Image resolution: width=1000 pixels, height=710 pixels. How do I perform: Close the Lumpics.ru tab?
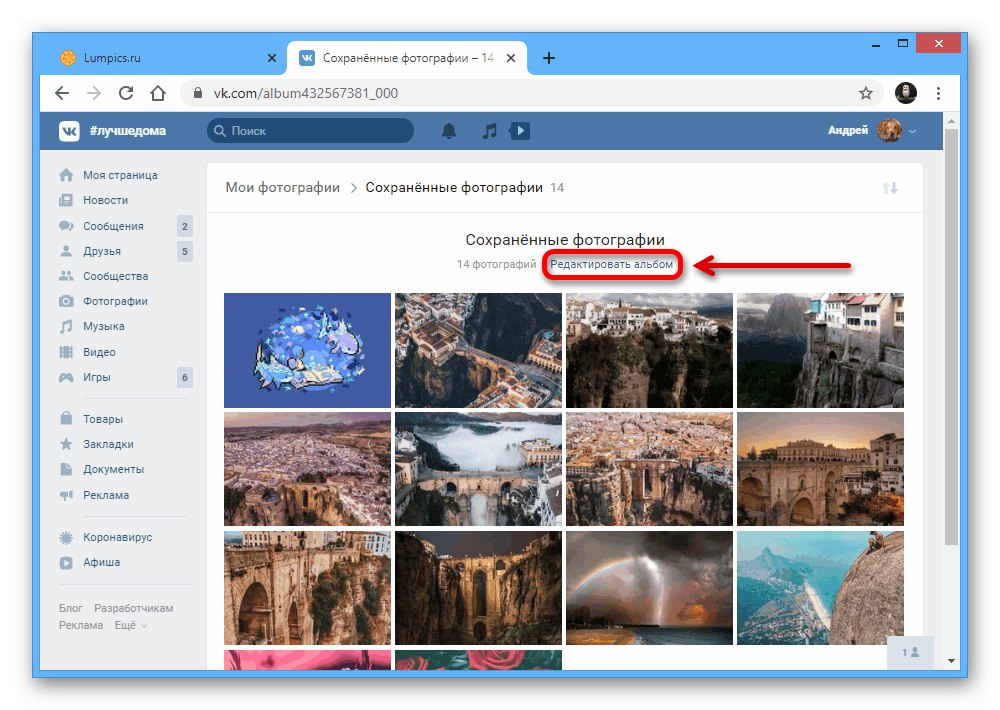pos(272,58)
